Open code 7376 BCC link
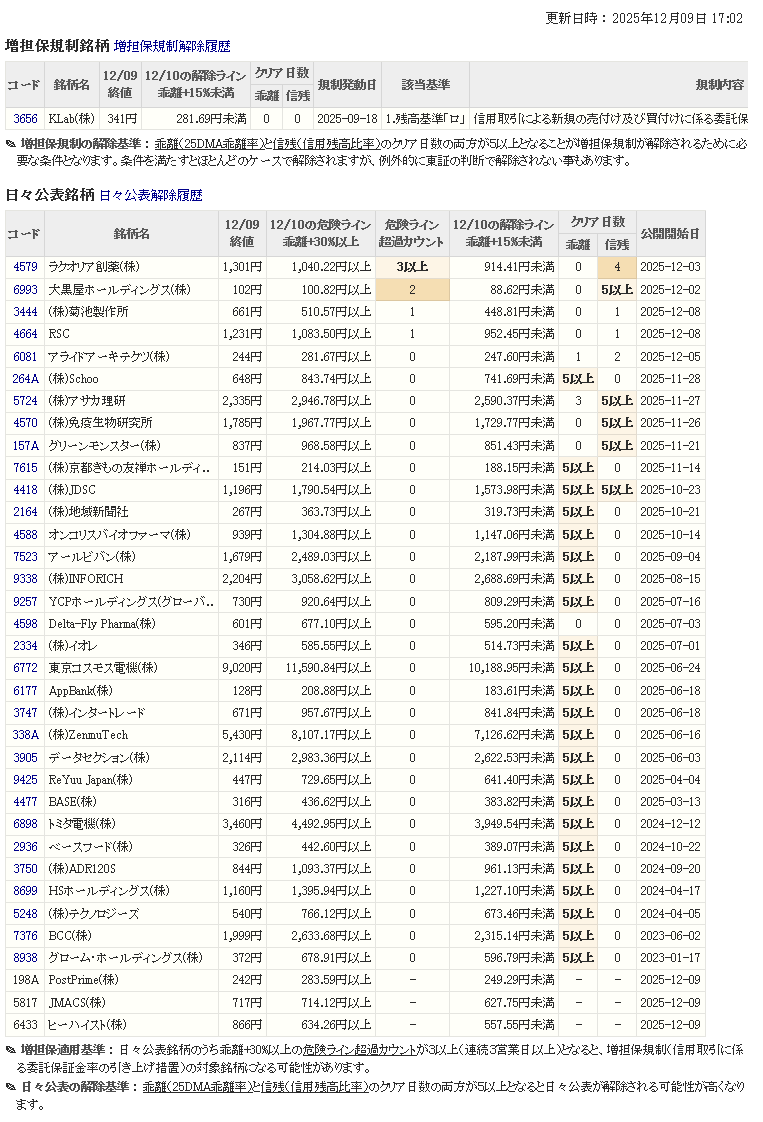This screenshot has width=763, height=1122. [25, 935]
